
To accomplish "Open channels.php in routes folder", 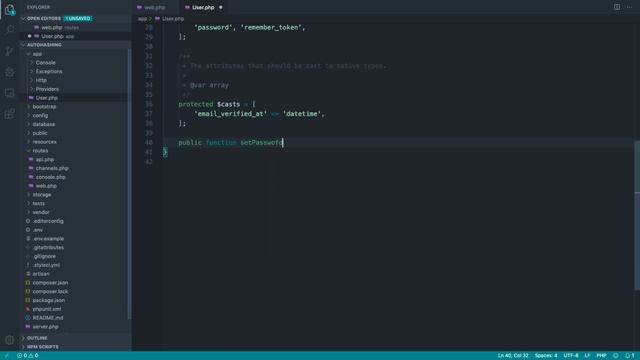I will (x=76, y=168).
